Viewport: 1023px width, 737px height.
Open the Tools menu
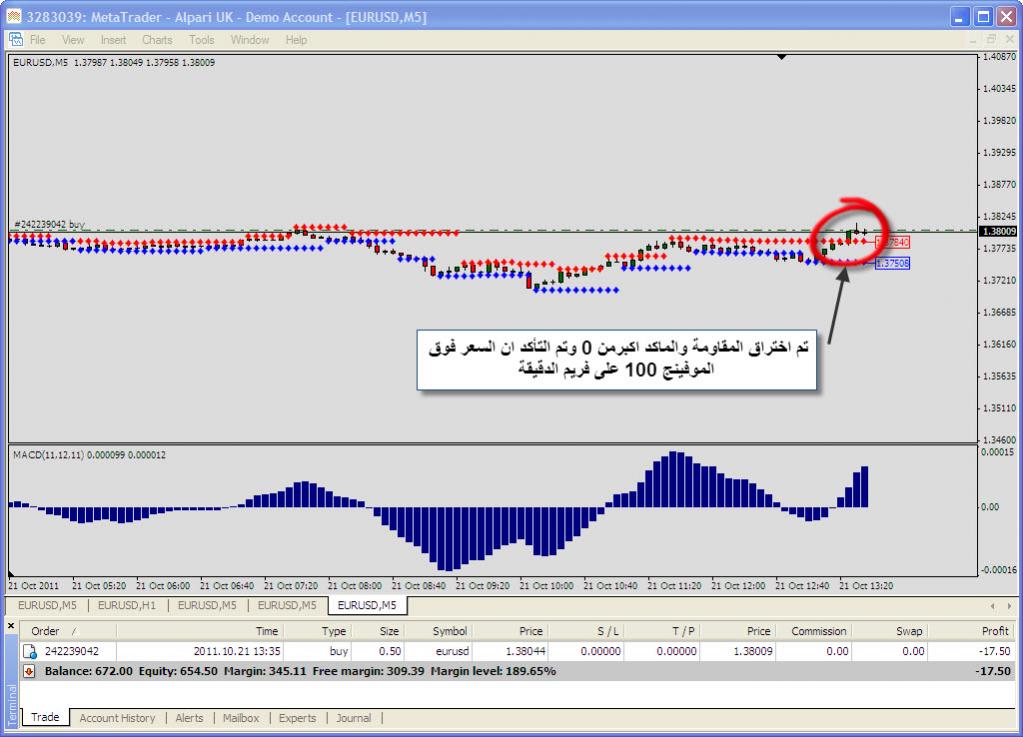(202, 40)
